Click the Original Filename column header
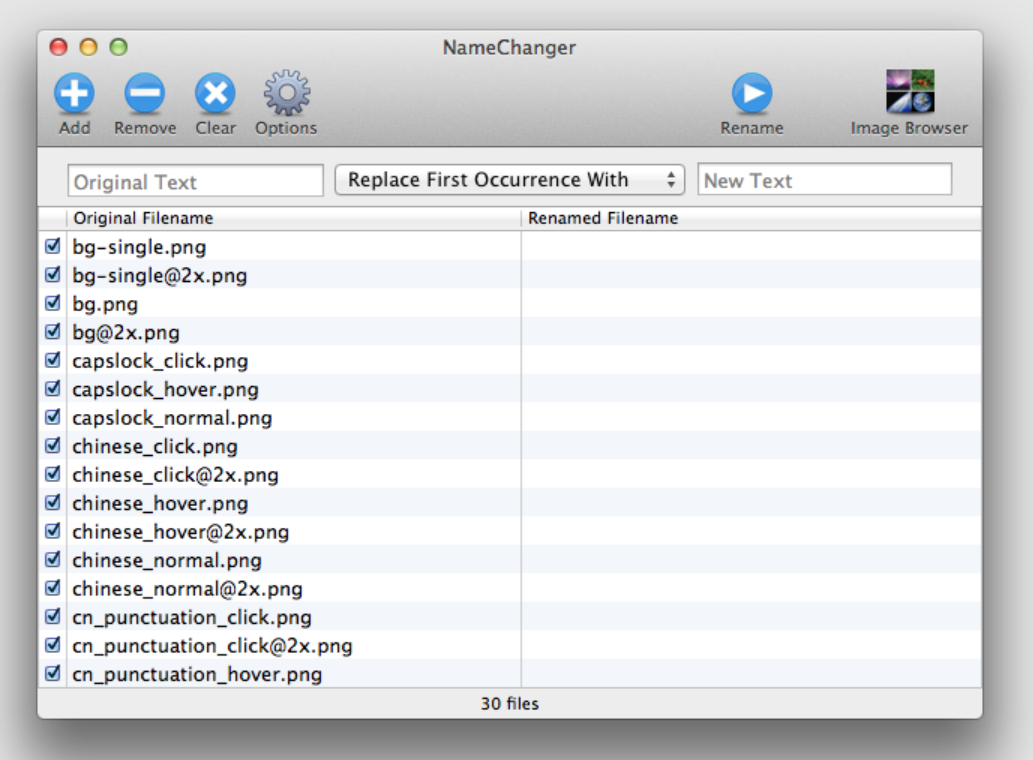 294,218
